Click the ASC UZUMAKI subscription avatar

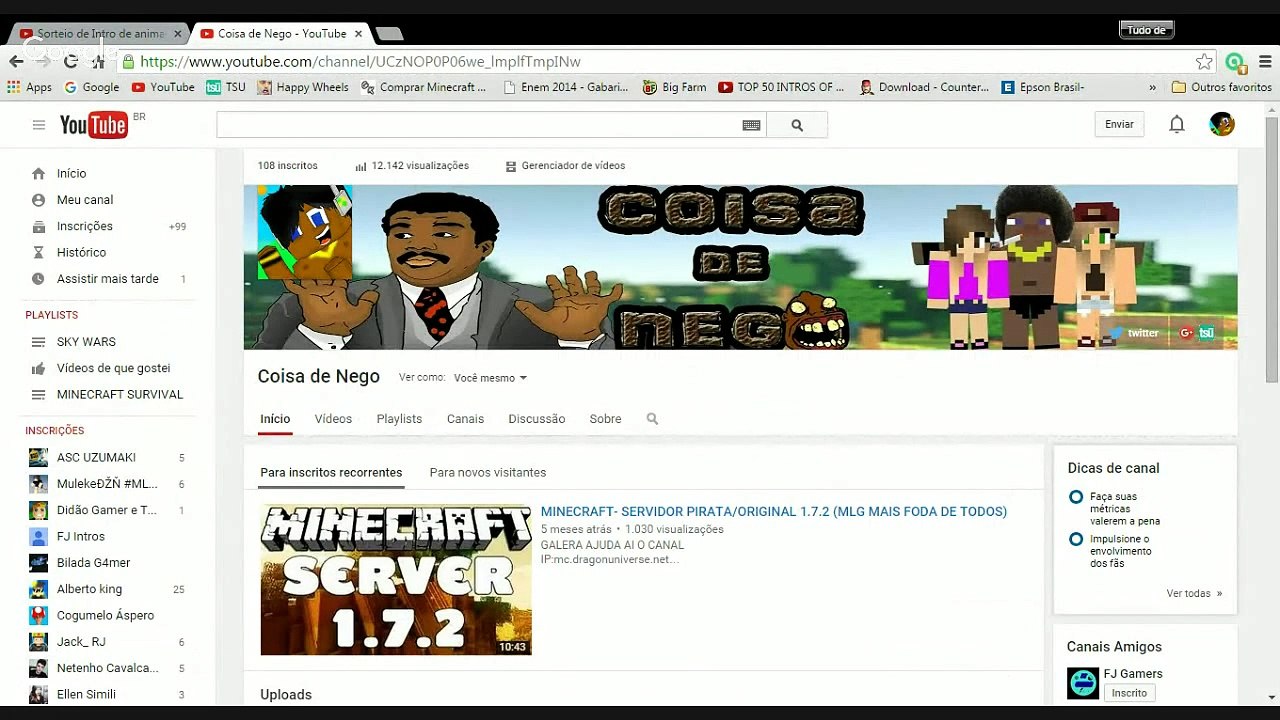pos(38,457)
